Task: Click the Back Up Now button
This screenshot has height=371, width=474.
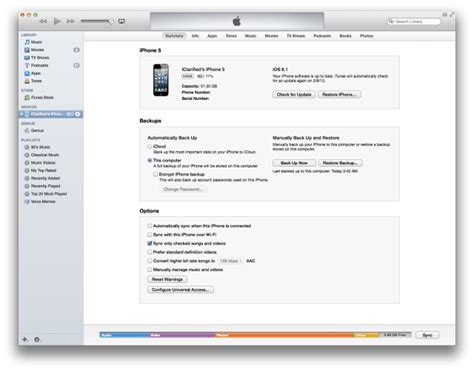Action: pyautogui.click(x=294, y=163)
